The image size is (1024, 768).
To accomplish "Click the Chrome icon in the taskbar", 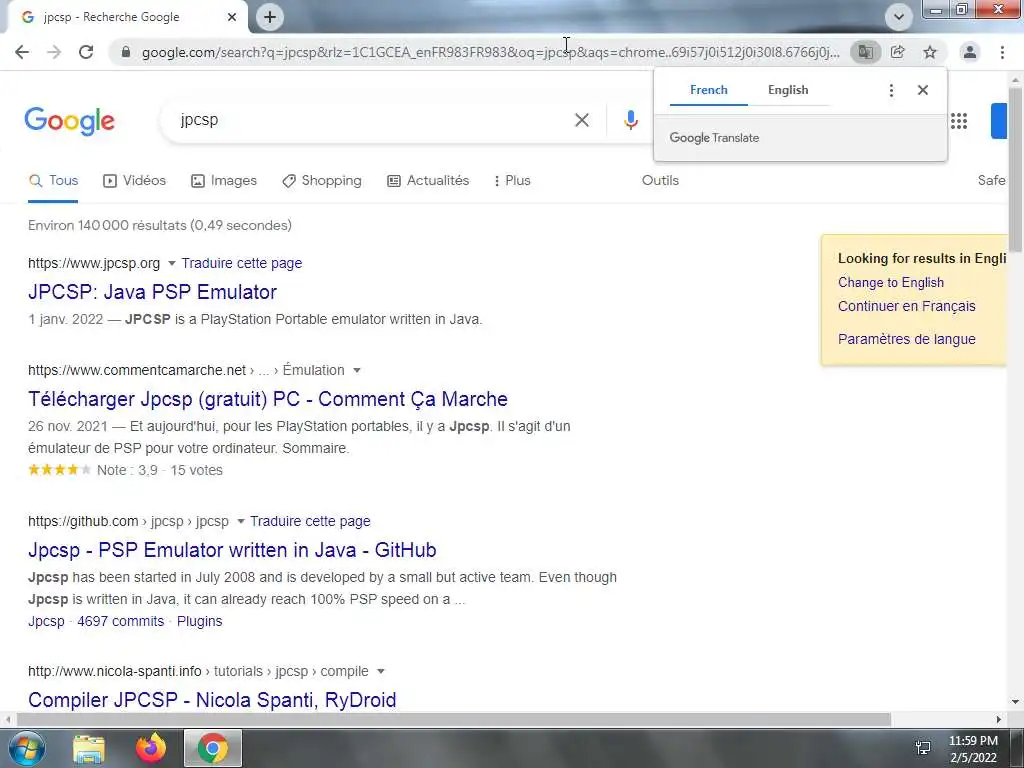I will tap(213, 748).
